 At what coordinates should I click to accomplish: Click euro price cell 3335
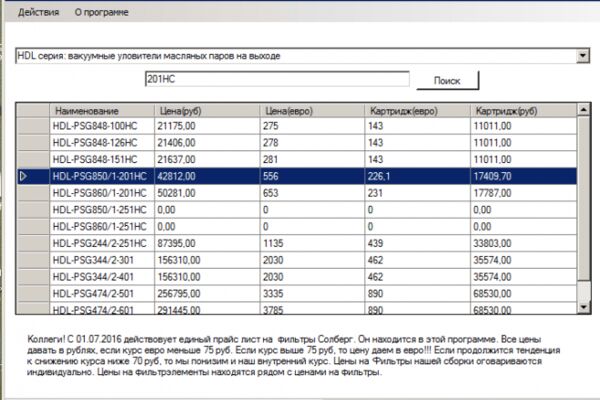312,294
